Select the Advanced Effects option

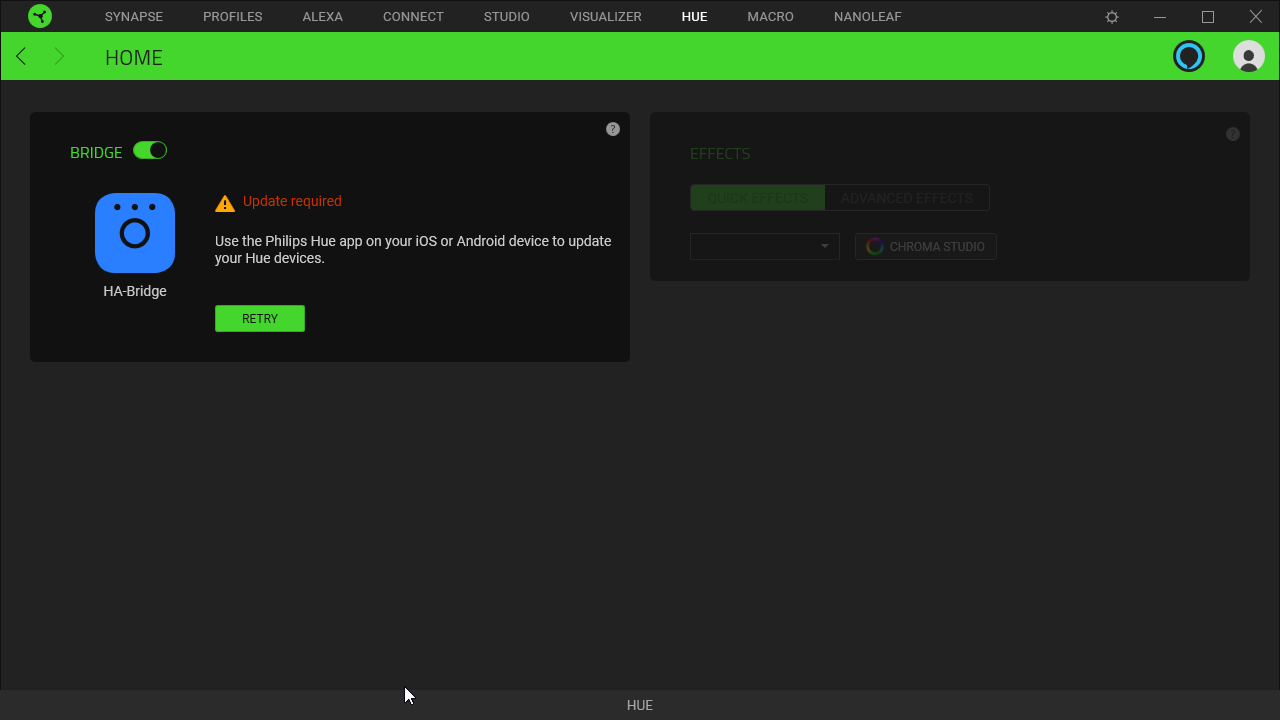(x=906, y=198)
